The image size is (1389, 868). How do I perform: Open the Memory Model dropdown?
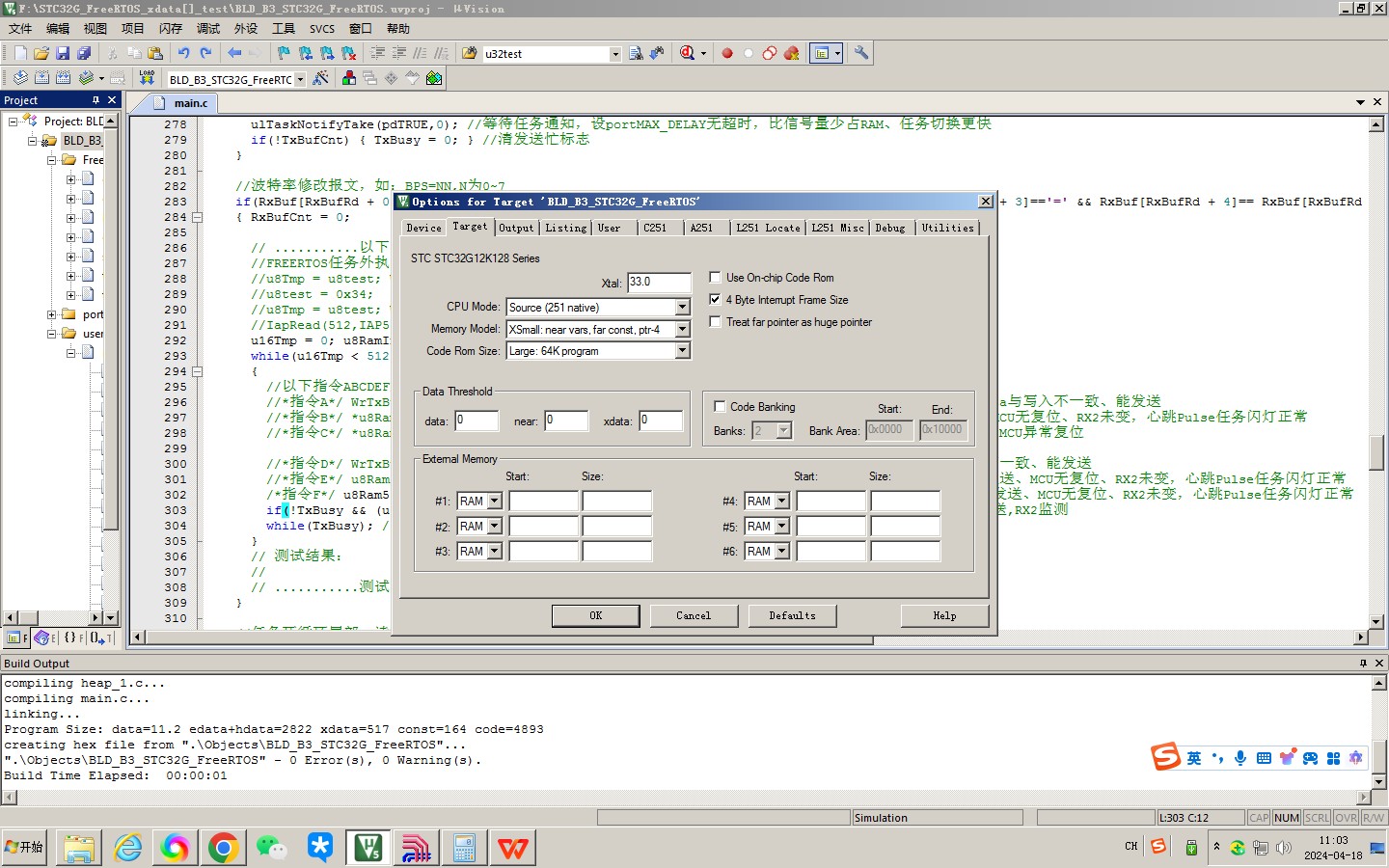tap(682, 329)
